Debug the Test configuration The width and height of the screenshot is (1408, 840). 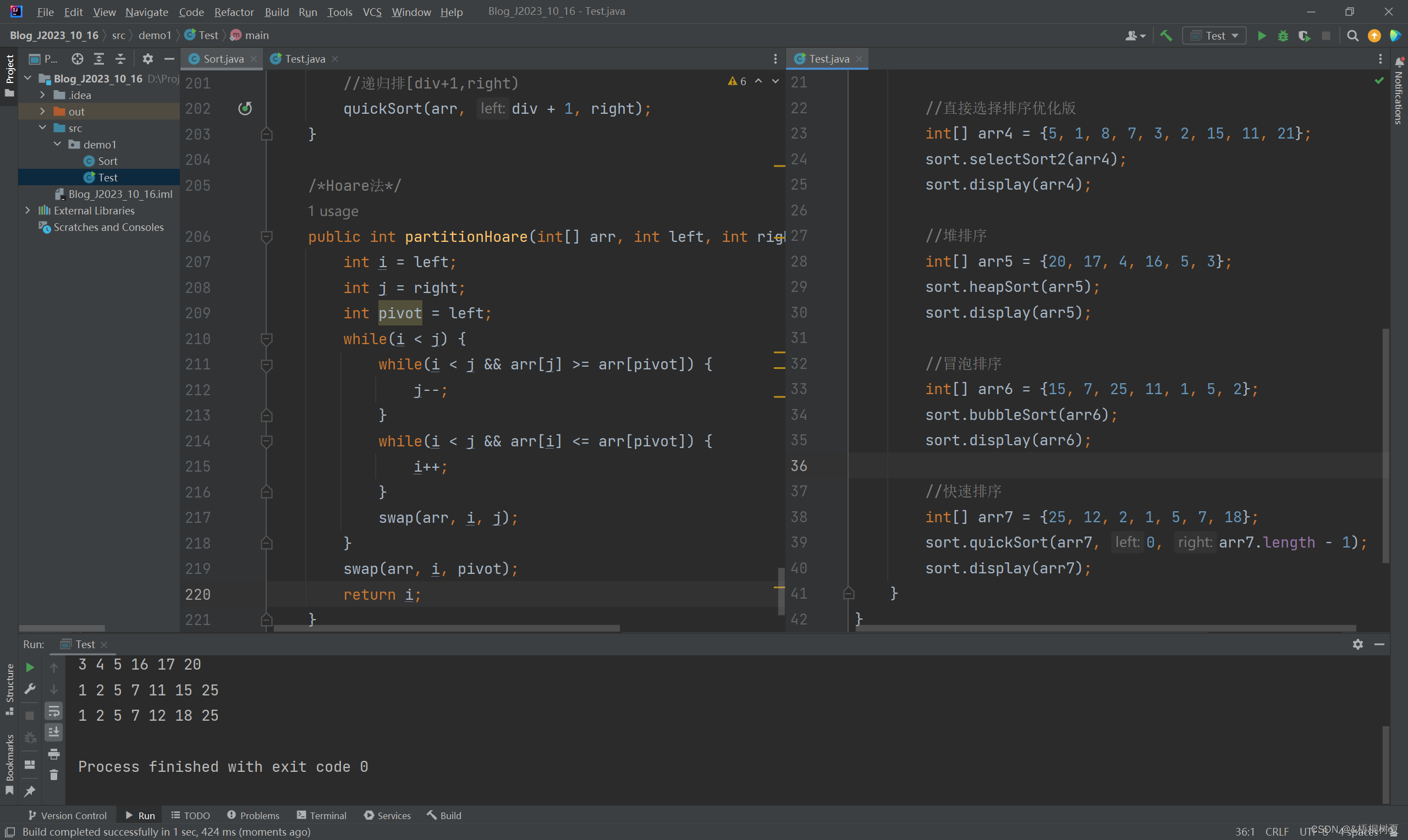coord(1283,36)
